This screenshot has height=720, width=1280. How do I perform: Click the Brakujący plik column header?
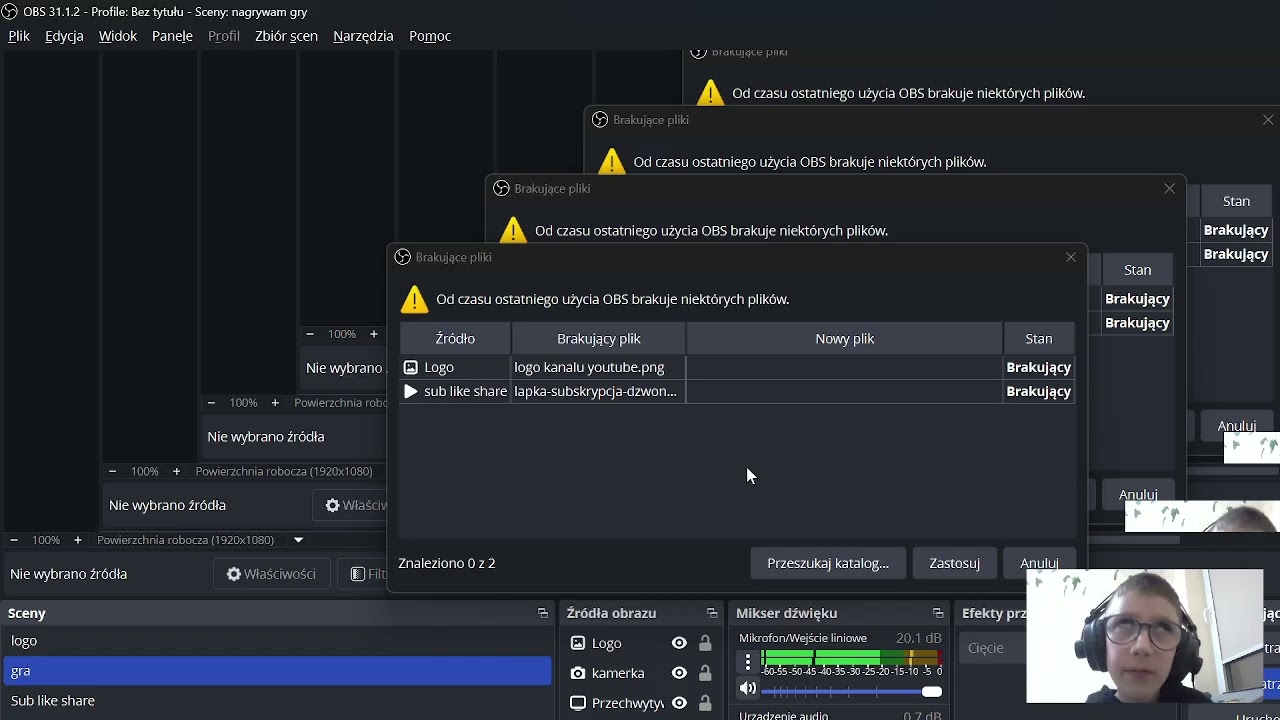tap(598, 339)
